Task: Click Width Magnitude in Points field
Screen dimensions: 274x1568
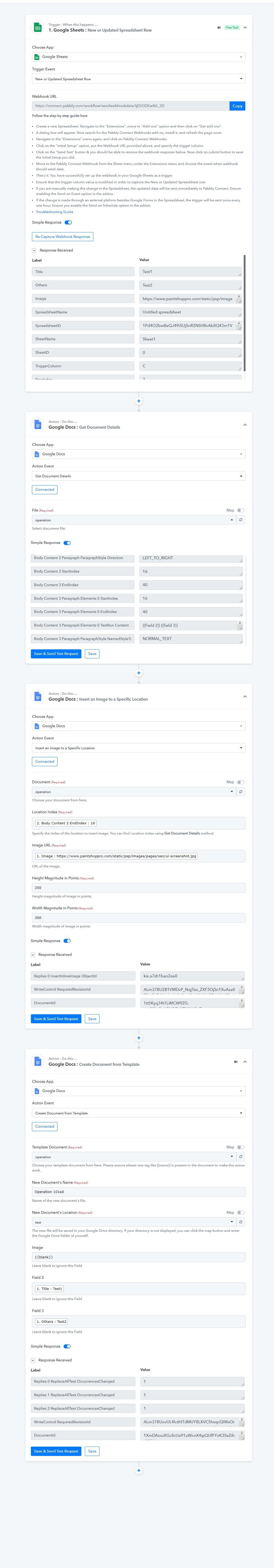Action: point(139,918)
